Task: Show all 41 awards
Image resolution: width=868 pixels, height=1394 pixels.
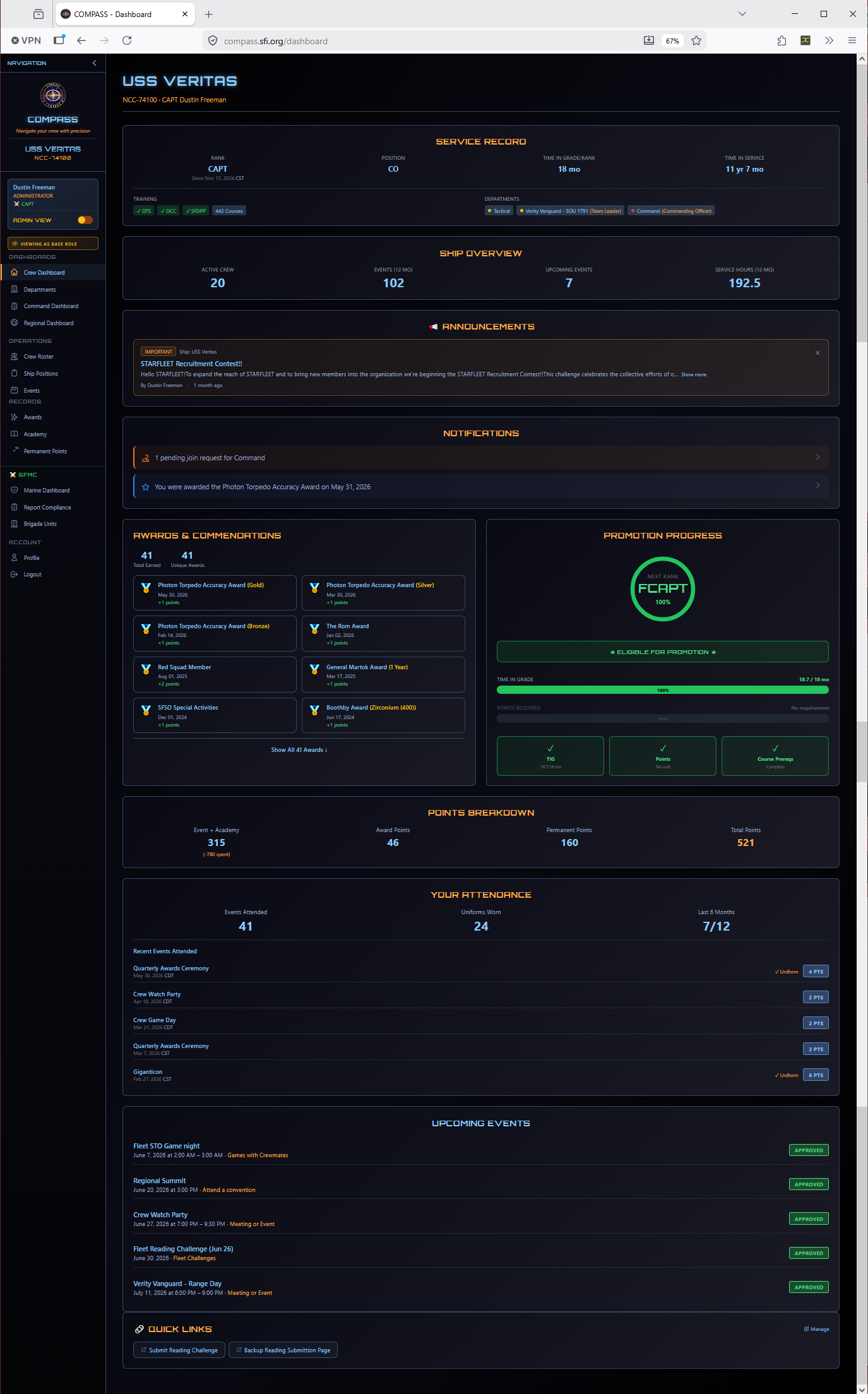Action: (299, 750)
